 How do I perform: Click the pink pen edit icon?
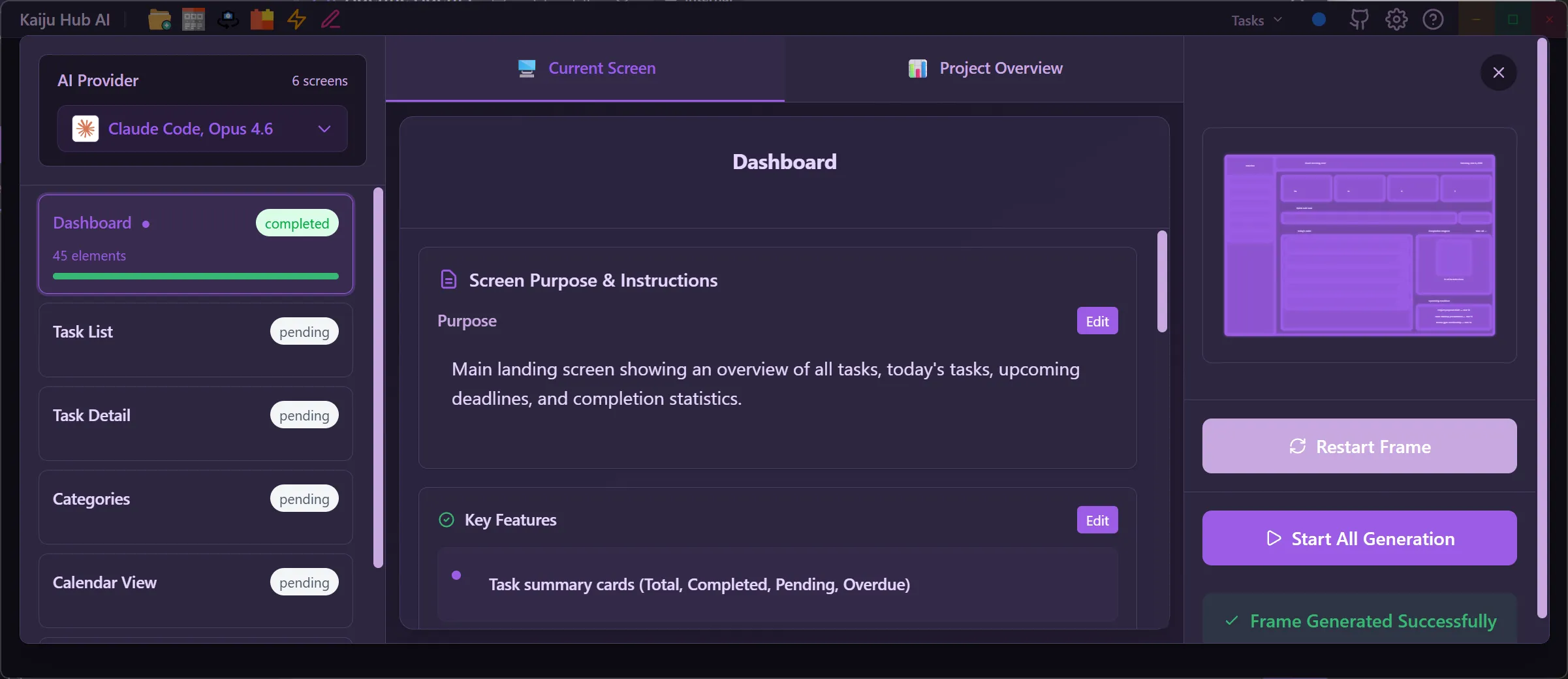point(331,20)
